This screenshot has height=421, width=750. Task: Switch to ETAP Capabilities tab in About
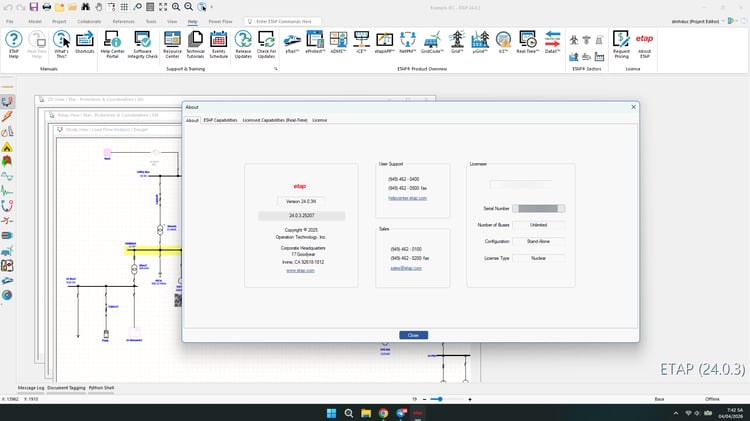click(x=220, y=120)
